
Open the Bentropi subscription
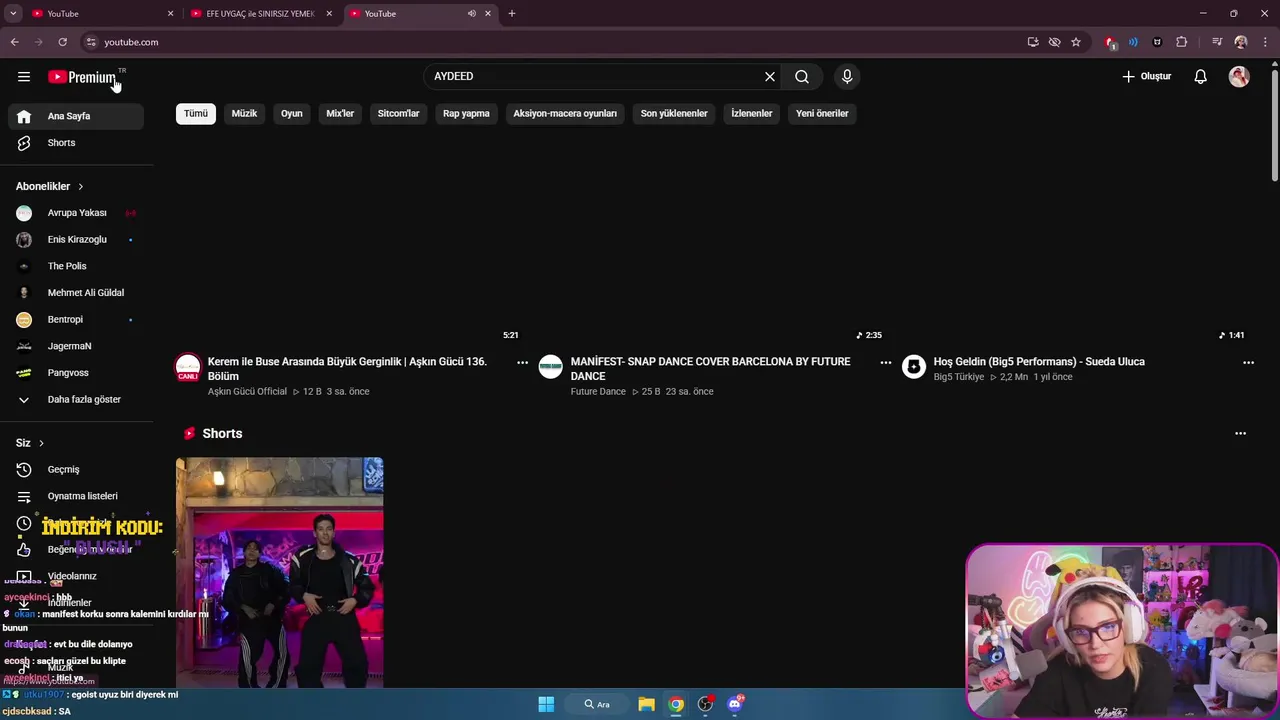[76, 320]
